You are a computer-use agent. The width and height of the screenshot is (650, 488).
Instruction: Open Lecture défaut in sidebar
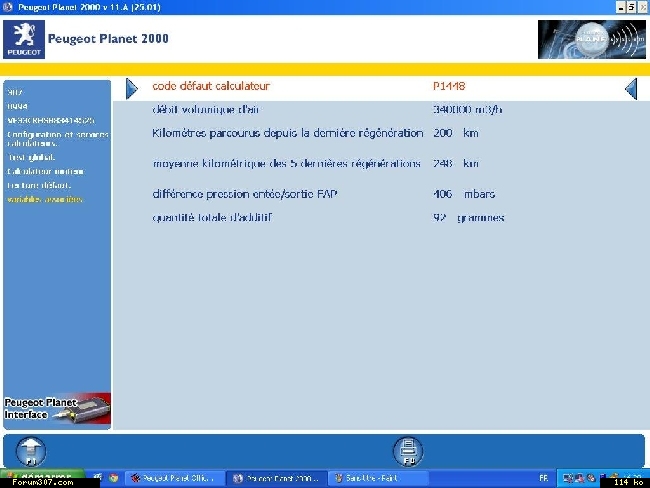pos(39,185)
